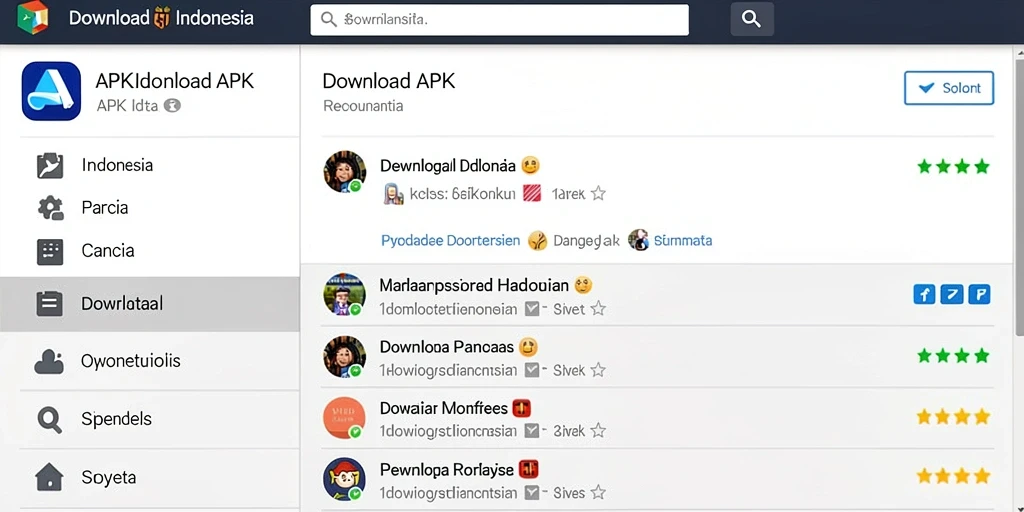The height and width of the screenshot is (512, 1024).
Task: Click the cloud icon beside Oyonetuiolis
Action: [x=49, y=362]
